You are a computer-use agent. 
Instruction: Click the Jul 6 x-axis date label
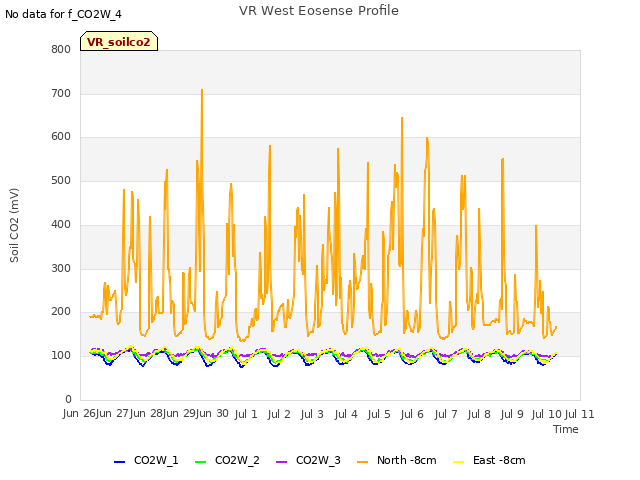coord(412,414)
